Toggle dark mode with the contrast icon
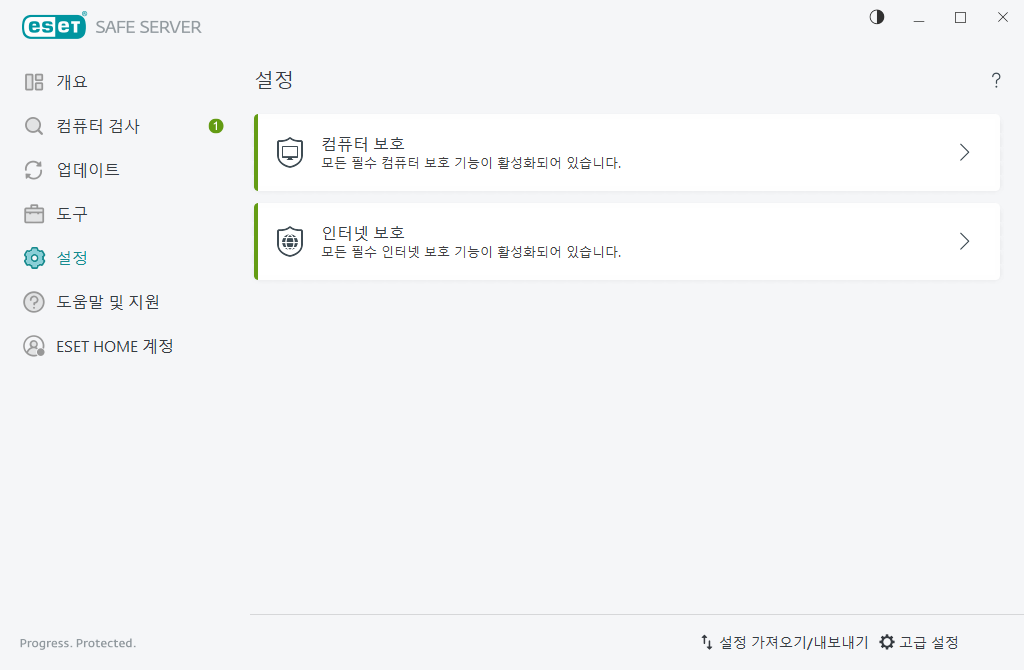The image size is (1024, 670). 876,17
